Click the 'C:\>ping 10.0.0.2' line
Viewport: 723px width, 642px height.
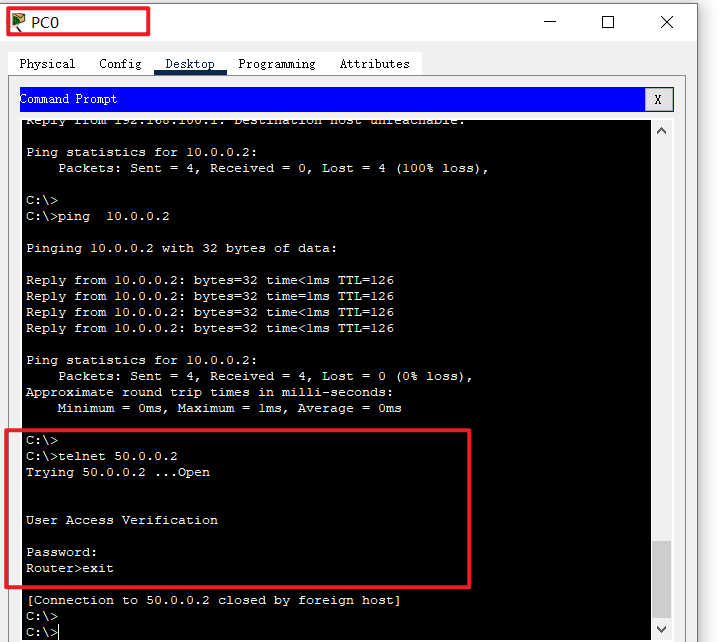[98, 216]
